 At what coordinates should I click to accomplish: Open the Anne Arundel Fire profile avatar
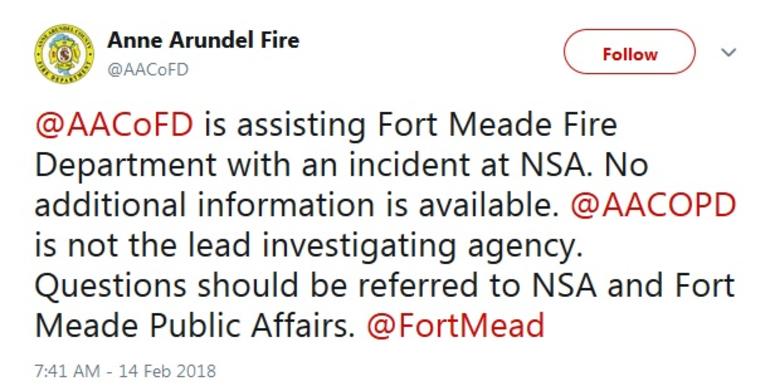click(64, 53)
